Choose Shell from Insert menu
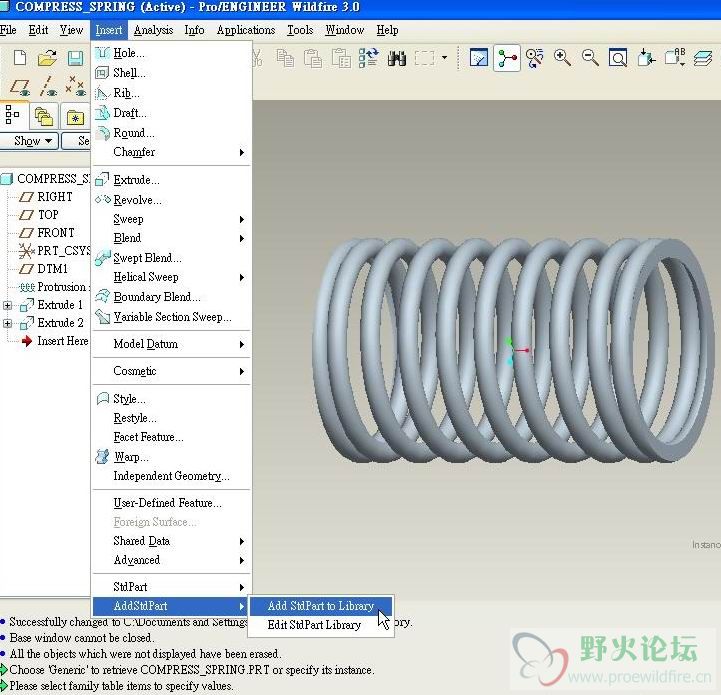Screen dimensions: 721x695 tap(172, 73)
